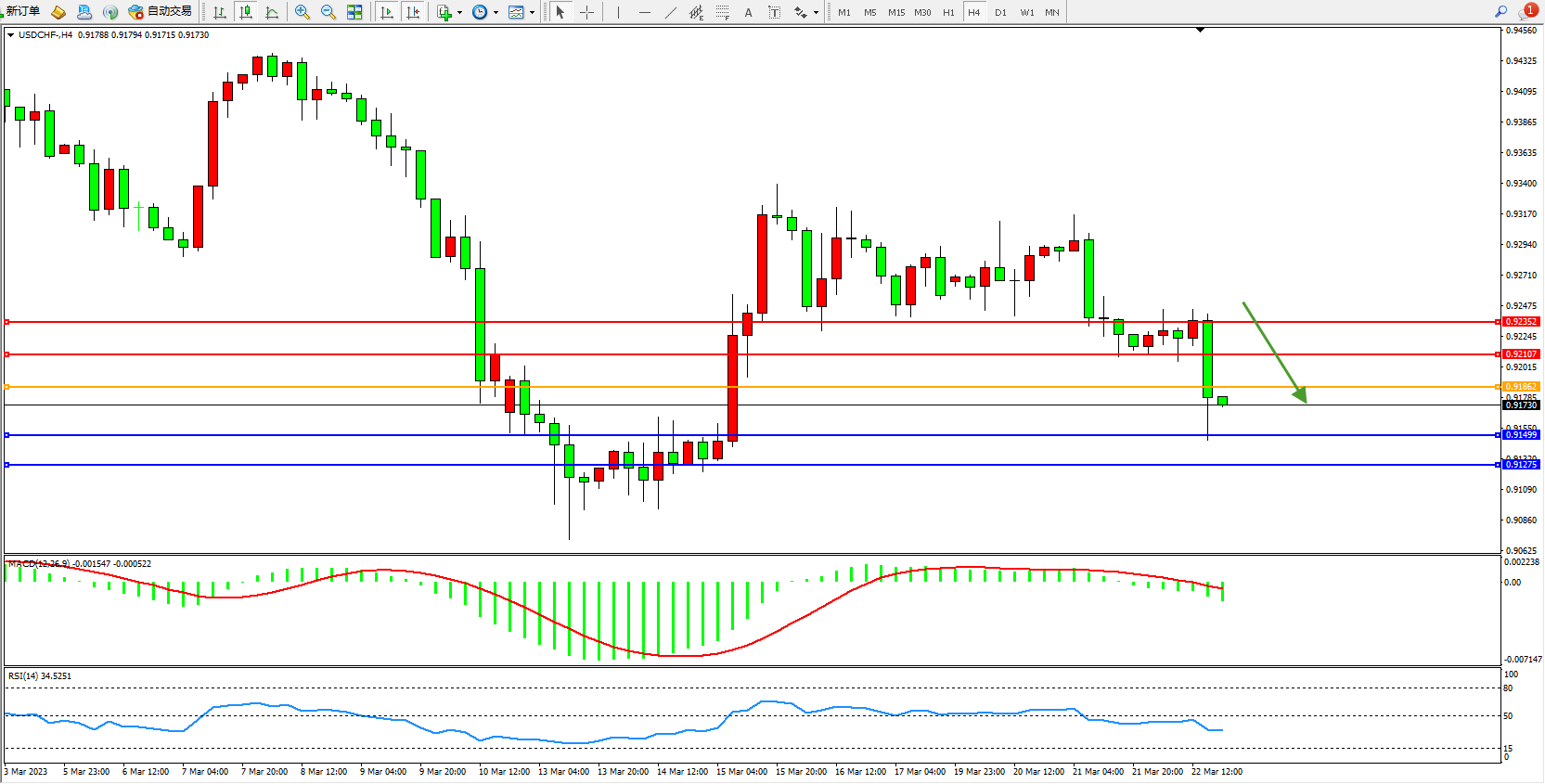
Task: Select the Fibonacci retracement tool
Action: coord(723,12)
